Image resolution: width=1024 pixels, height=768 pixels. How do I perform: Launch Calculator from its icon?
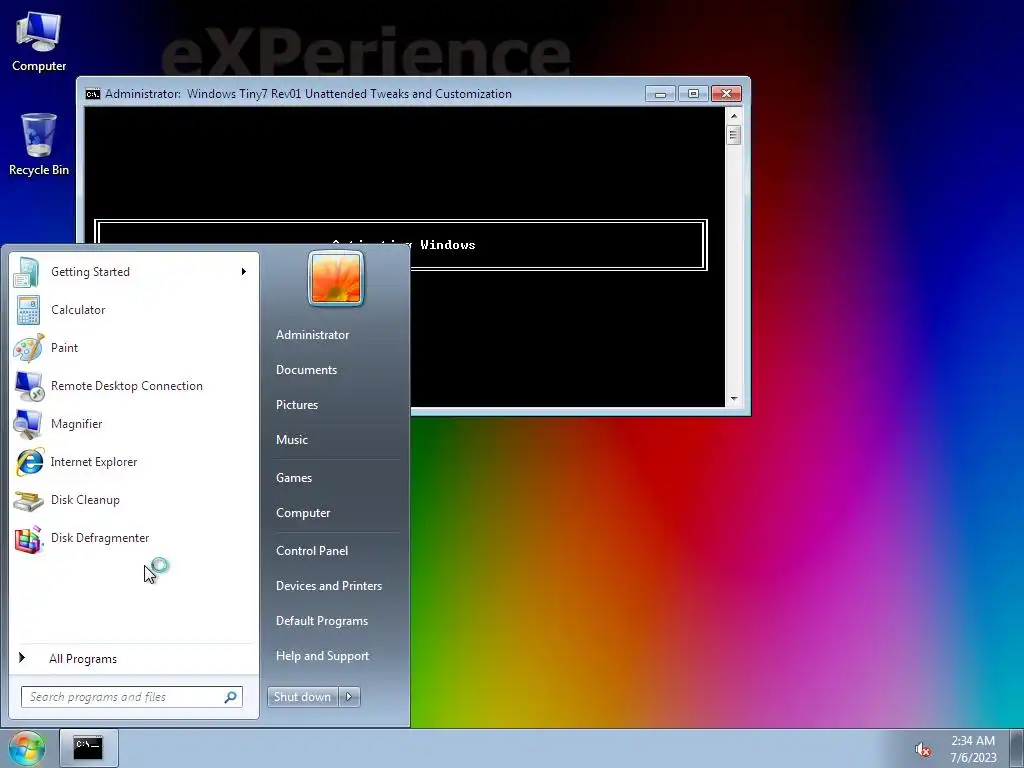(28, 310)
